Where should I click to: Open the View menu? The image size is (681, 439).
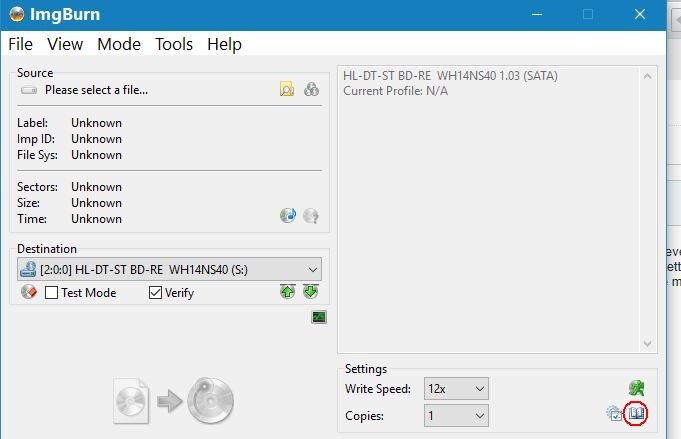[x=65, y=44]
